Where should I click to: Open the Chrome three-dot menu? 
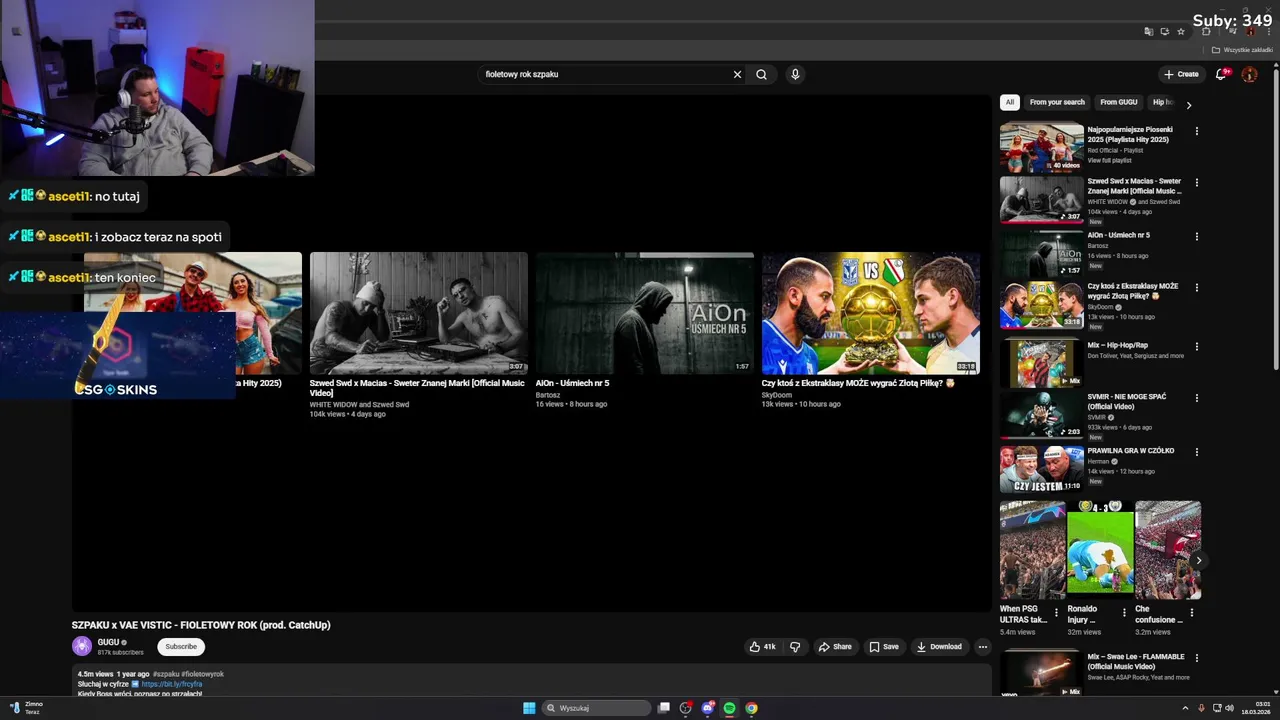click(1269, 31)
